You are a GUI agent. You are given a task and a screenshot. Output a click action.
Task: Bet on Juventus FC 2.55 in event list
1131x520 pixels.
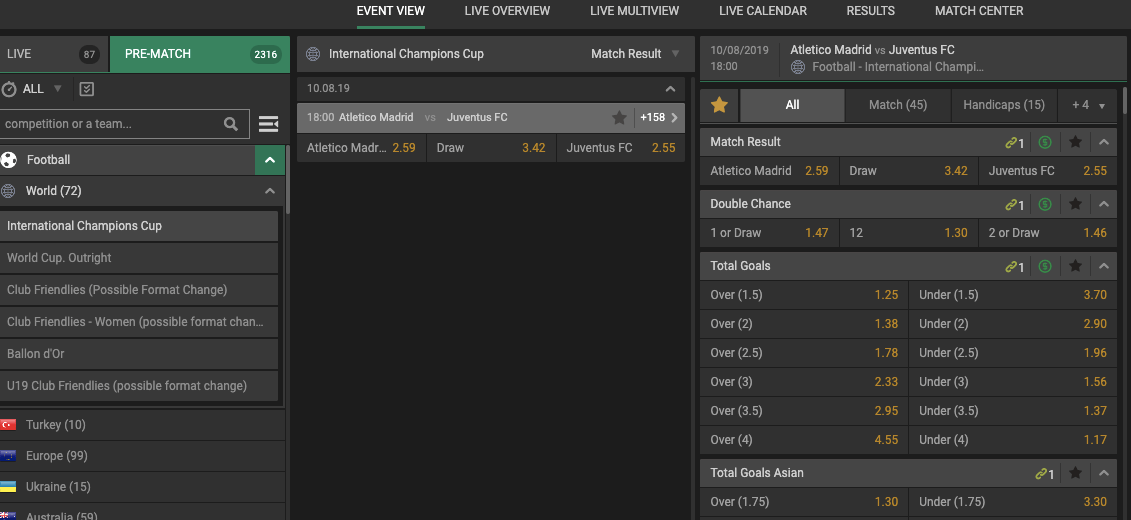[621, 148]
